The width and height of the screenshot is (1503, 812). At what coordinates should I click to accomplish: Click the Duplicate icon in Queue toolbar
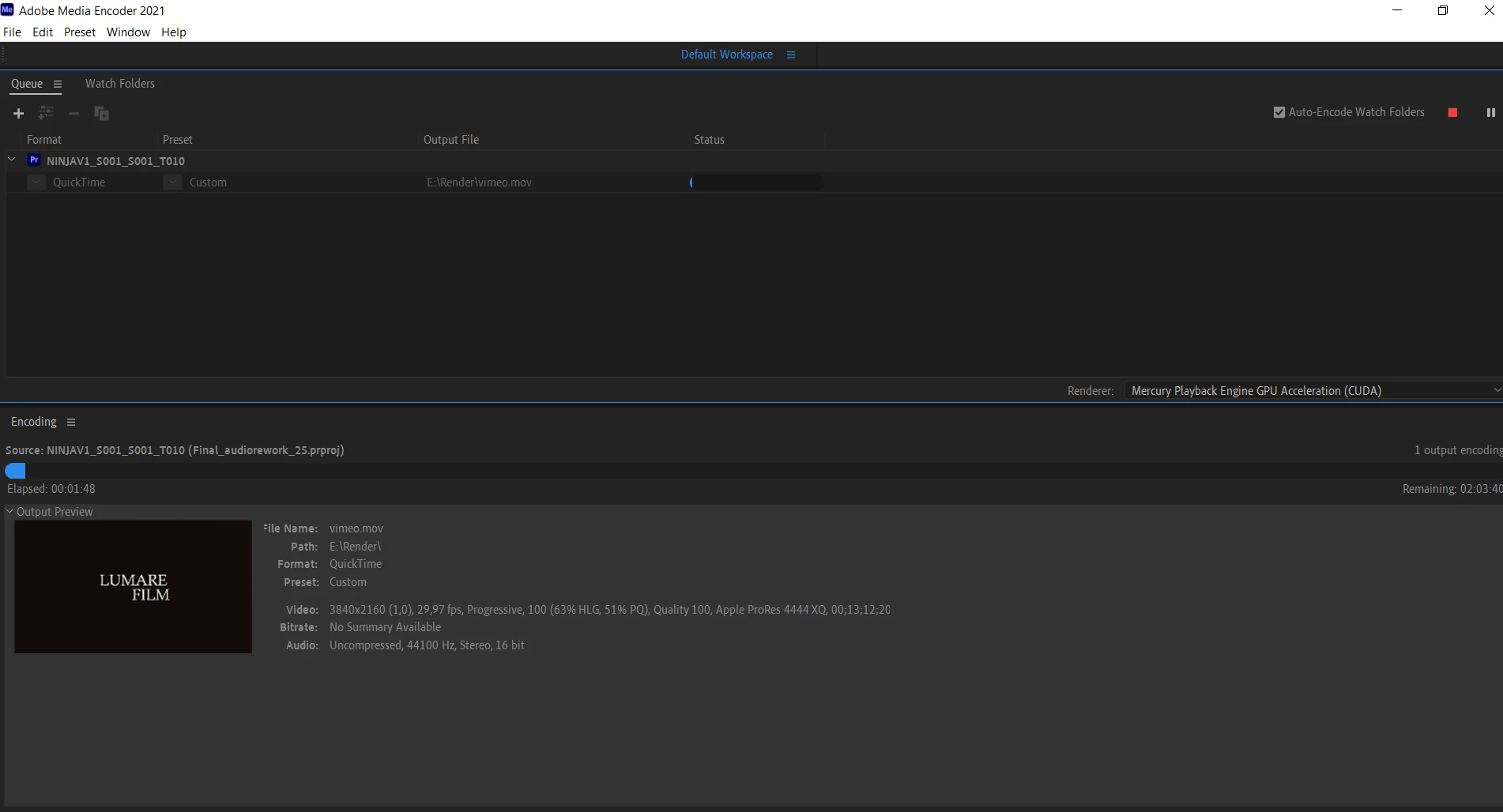click(101, 114)
